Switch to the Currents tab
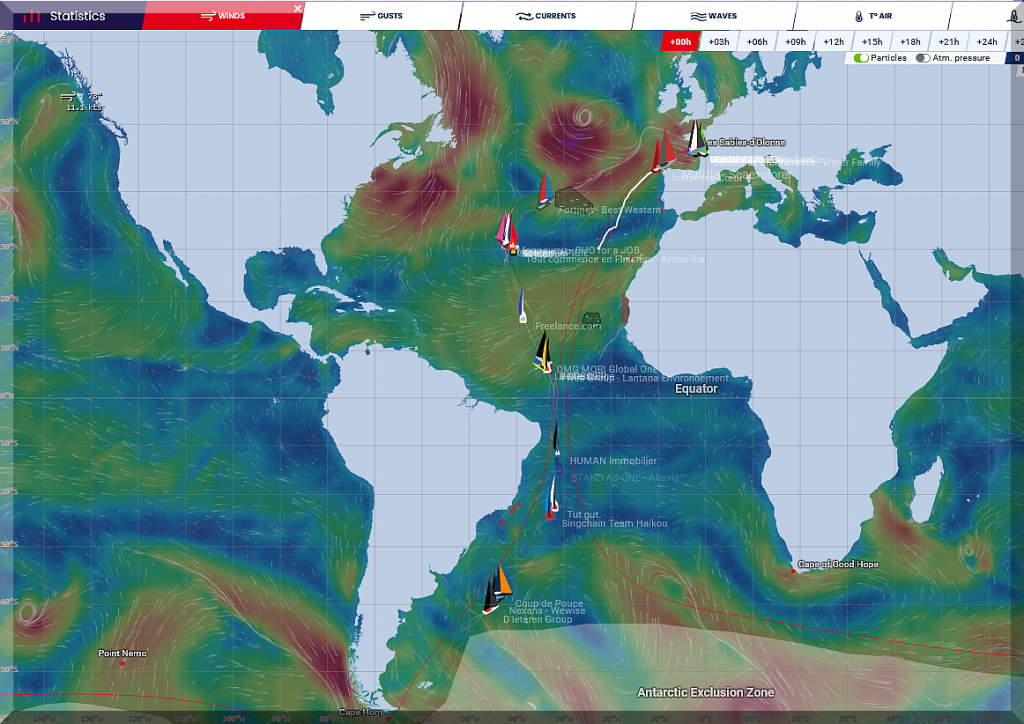Viewport: 1024px width, 724px height. pos(546,16)
